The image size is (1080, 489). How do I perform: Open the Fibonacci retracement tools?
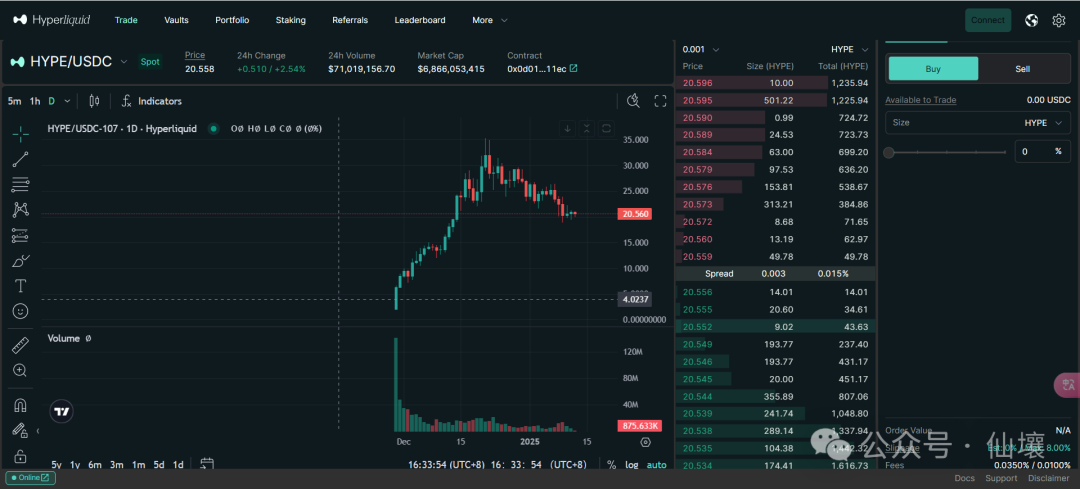click(21, 185)
